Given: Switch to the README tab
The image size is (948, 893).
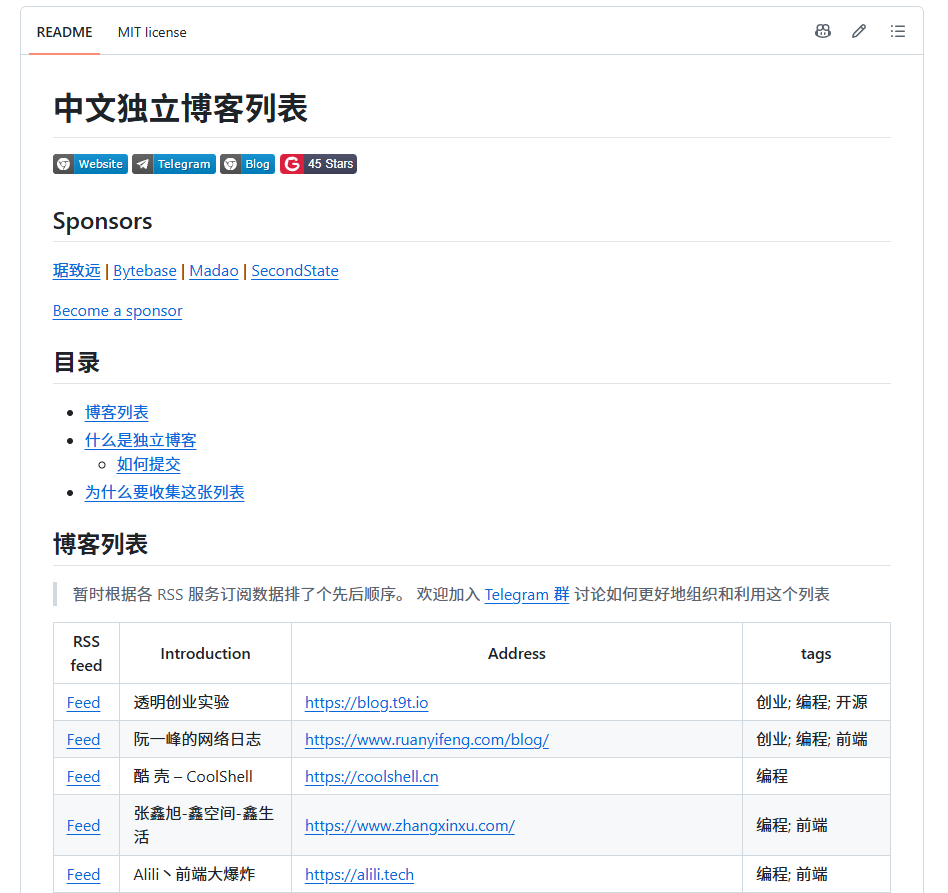Looking at the screenshot, I should 64,32.
